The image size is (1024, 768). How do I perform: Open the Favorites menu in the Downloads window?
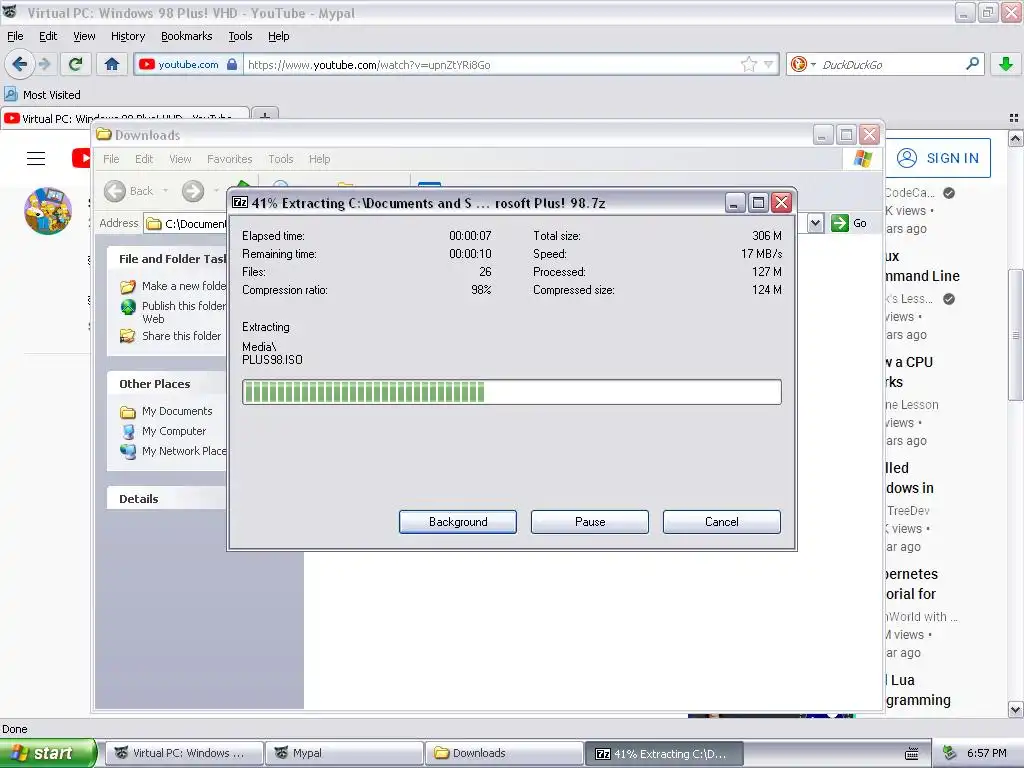point(229,159)
